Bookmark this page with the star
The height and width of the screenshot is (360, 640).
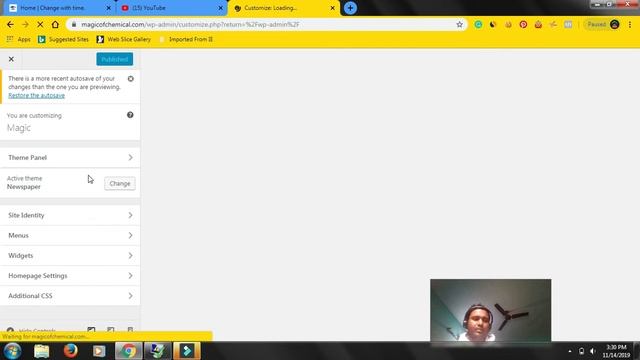(460, 24)
